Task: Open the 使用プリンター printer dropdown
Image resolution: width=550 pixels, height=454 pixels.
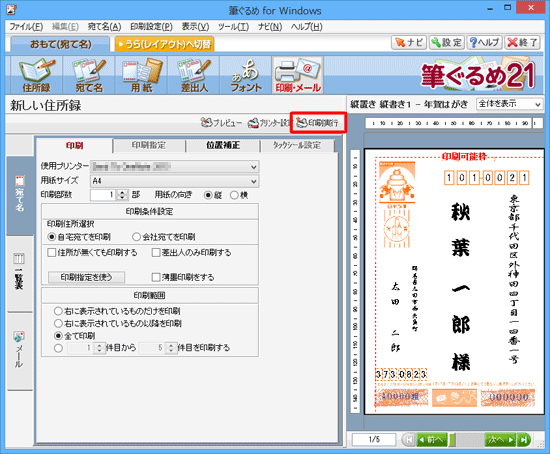Action: click(175, 167)
